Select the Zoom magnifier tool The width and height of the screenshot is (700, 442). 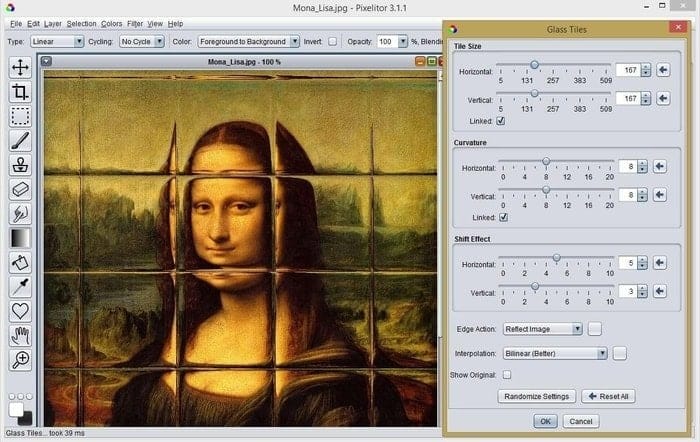[x=20, y=359]
